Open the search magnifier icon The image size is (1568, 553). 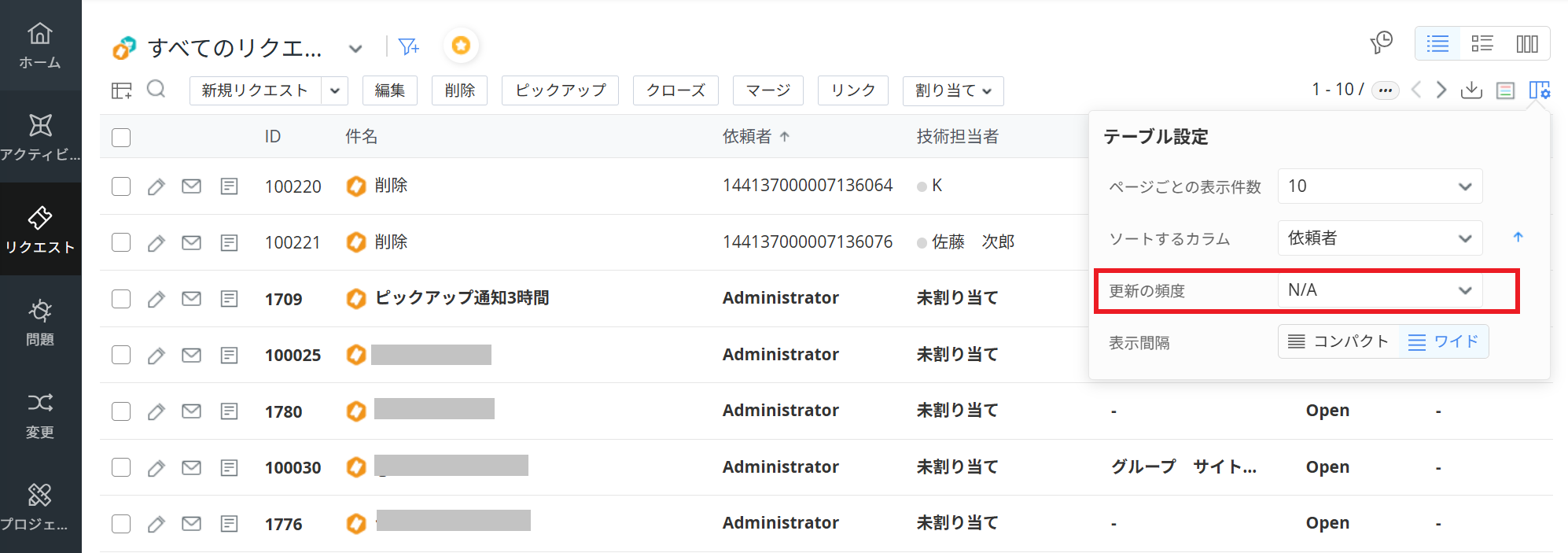point(156,89)
